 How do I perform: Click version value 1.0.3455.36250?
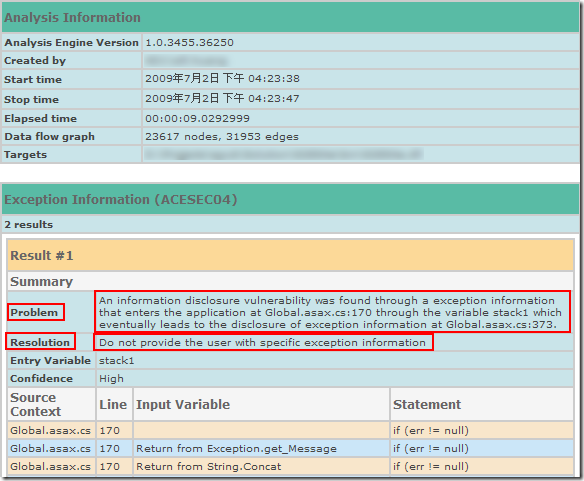point(189,42)
